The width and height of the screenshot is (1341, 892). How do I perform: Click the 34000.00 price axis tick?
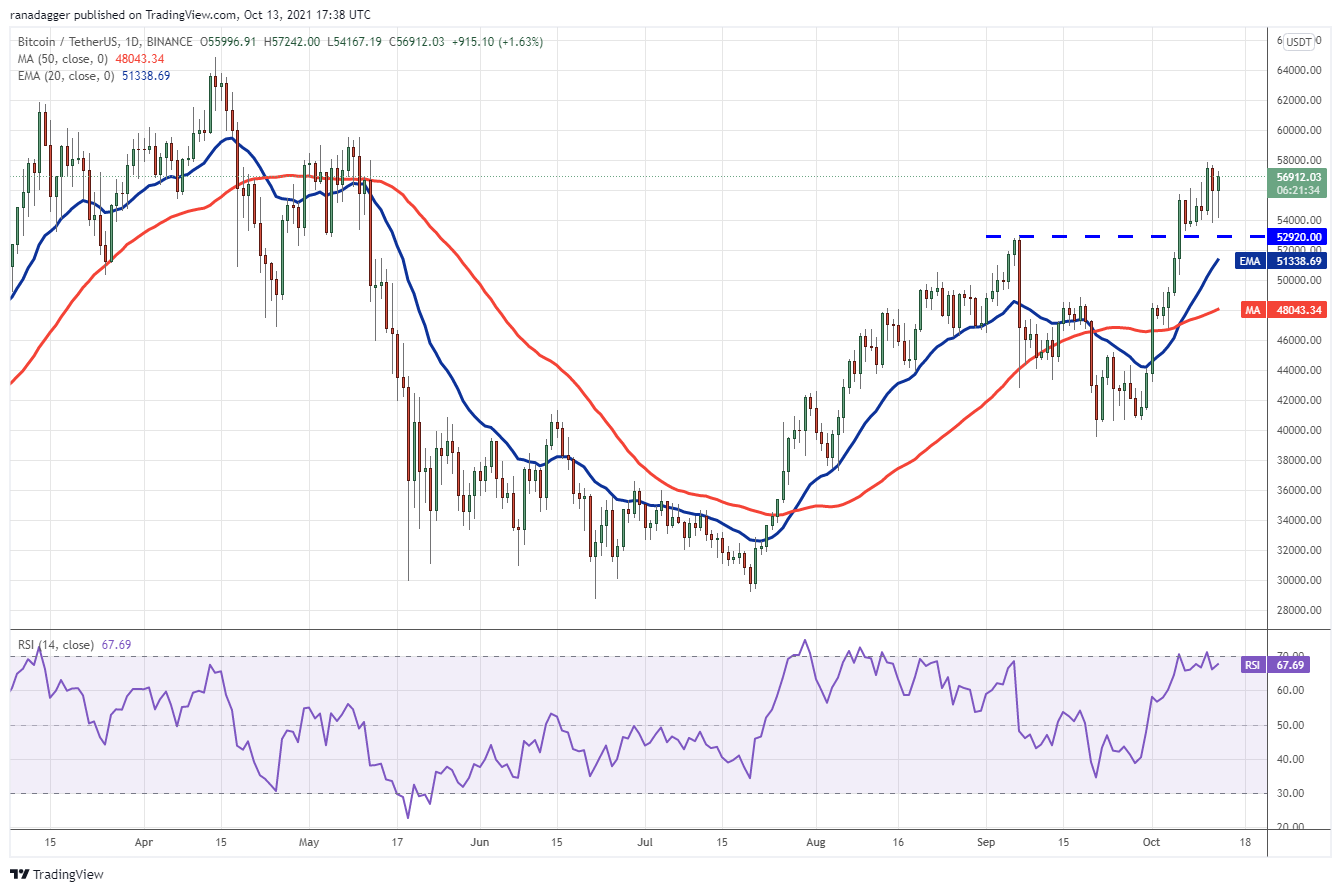[x=1299, y=520]
